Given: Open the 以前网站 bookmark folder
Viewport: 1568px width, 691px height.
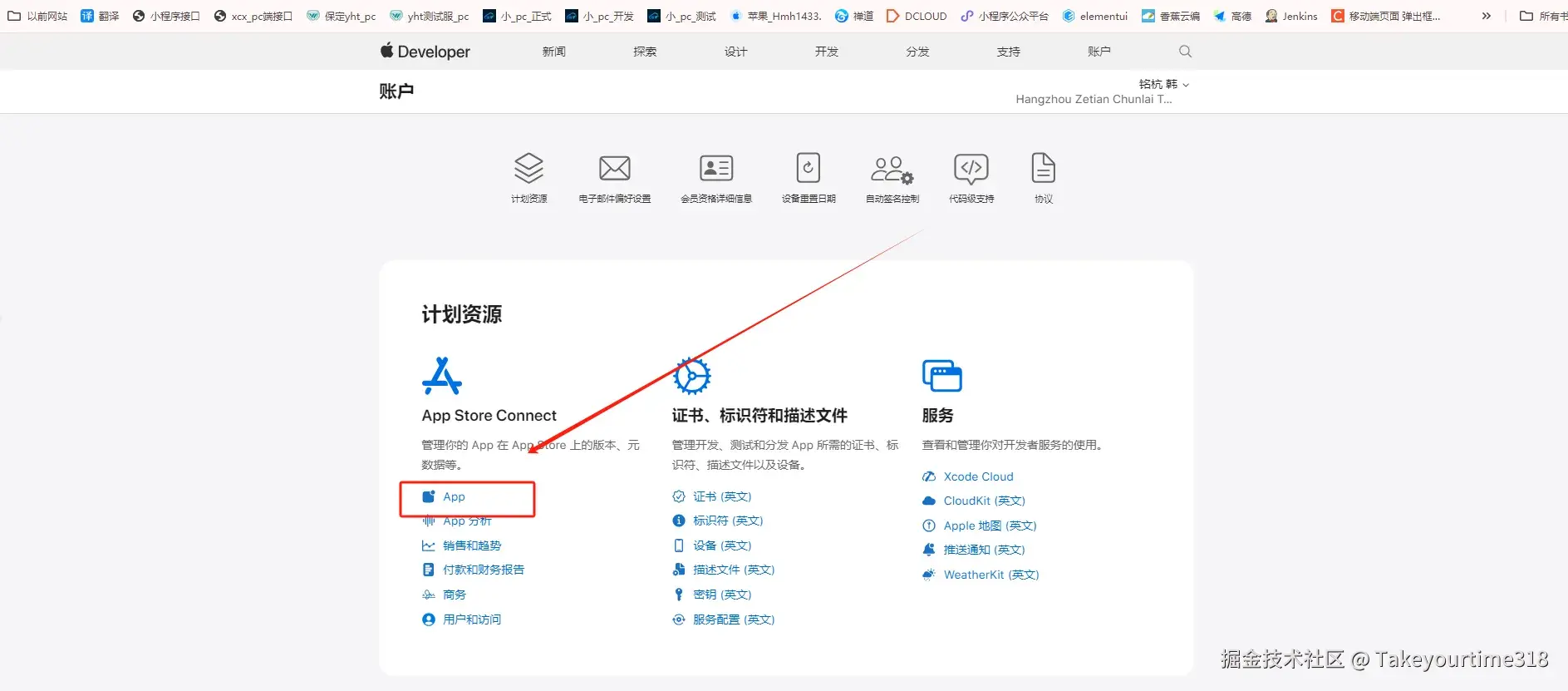Looking at the screenshot, I should pos(37,16).
